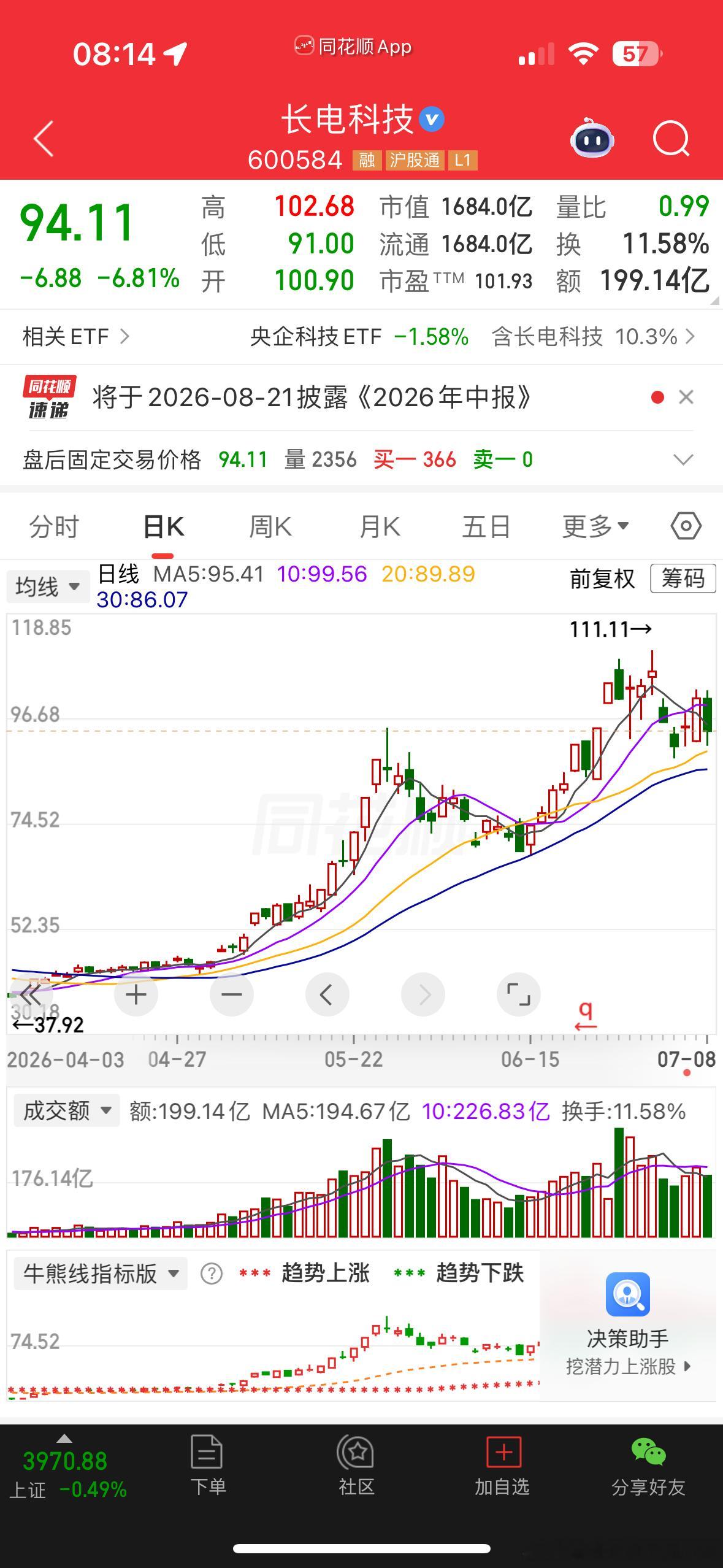Jump to earliest data double-arrow button
Image resolution: width=723 pixels, height=1568 pixels.
pyautogui.click(x=31, y=994)
